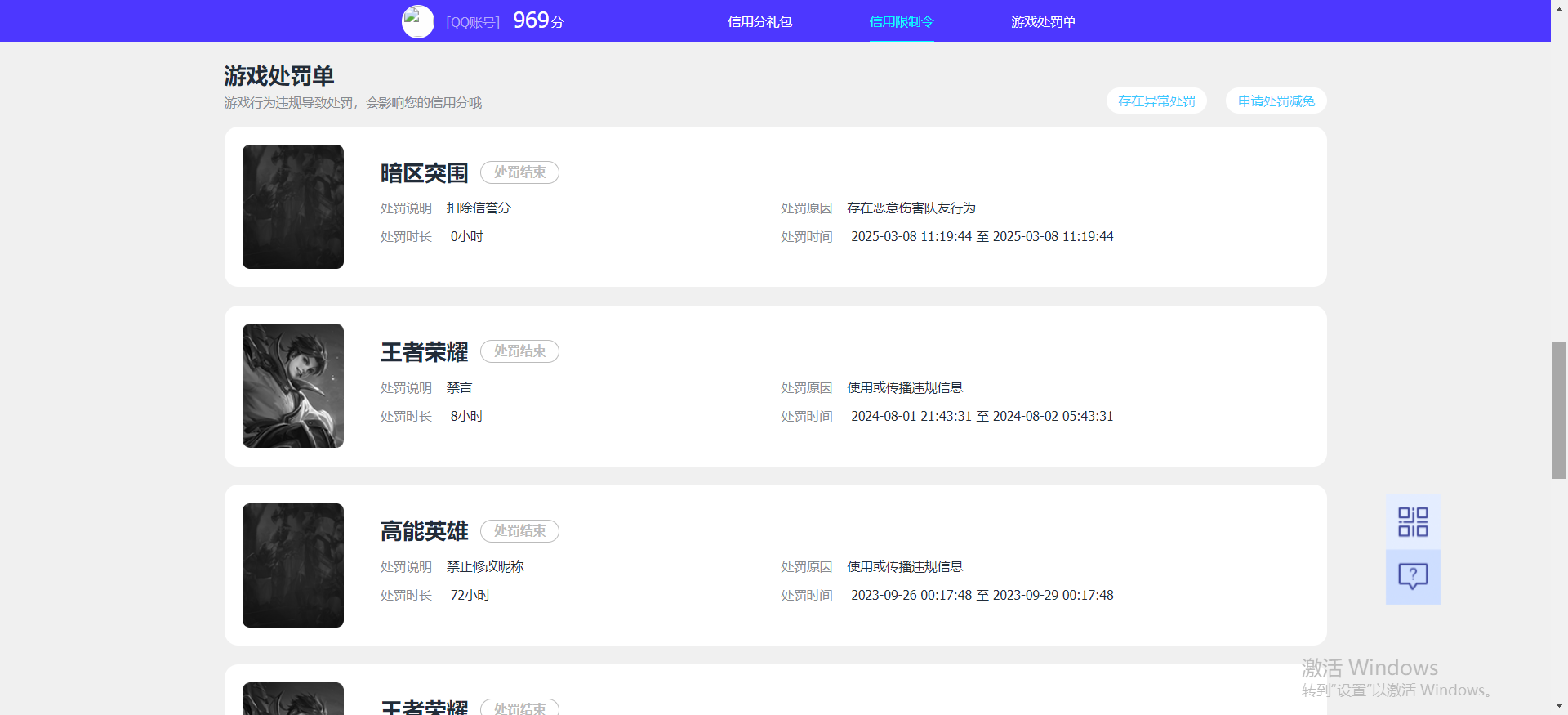Open the QR code side icon
1568x715 pixels.
point(1413,522)
